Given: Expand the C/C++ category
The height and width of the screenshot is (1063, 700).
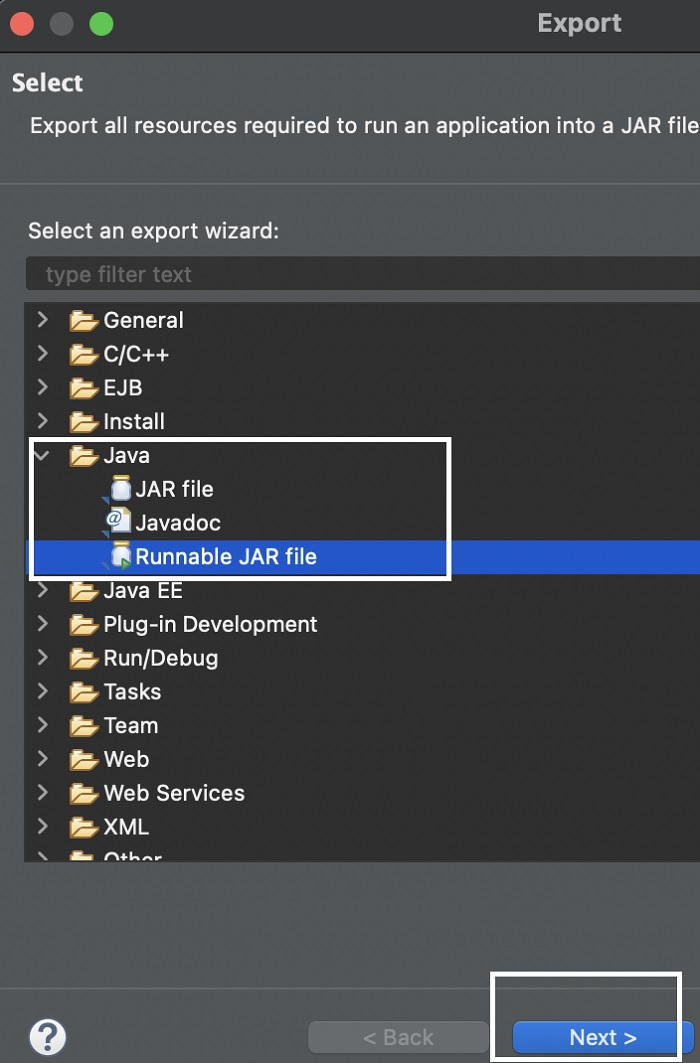Looking at the screenshot, I should pos(42,354).
